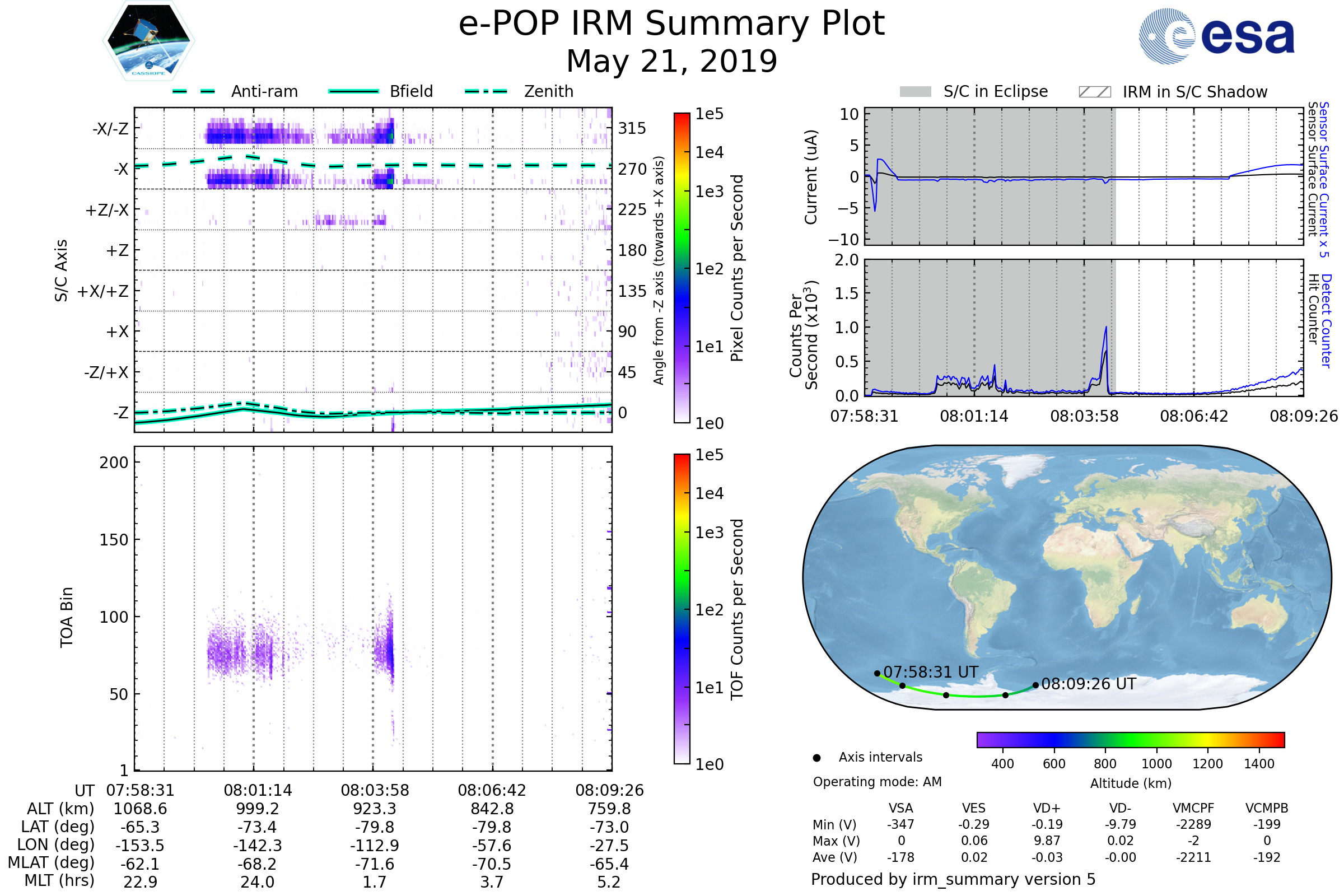Viewport: 1344px width, 896px height.
Task: Click the ESA logo
Action: tap(1216, 36)
